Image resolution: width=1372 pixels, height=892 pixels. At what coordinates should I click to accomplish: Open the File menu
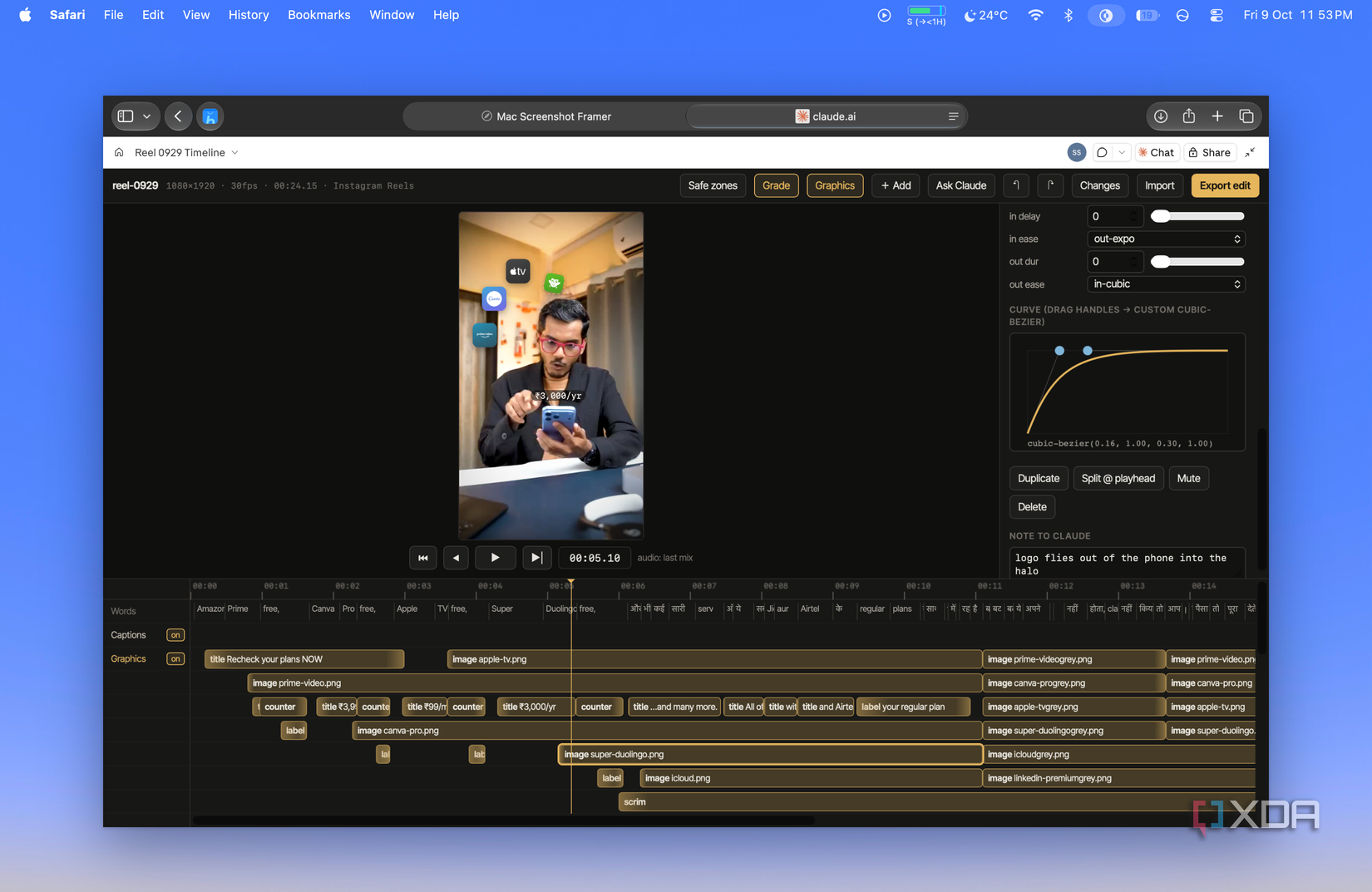114,15
